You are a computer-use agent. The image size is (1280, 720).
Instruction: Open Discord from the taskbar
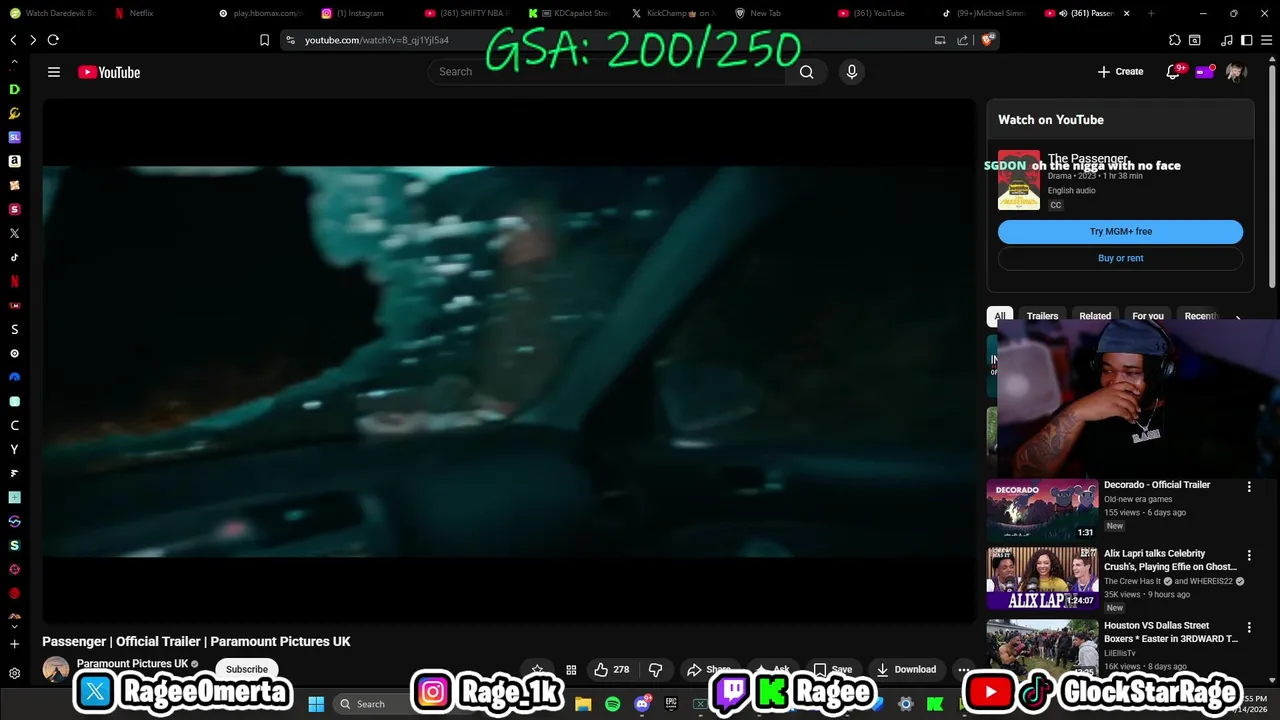point(642,704)
